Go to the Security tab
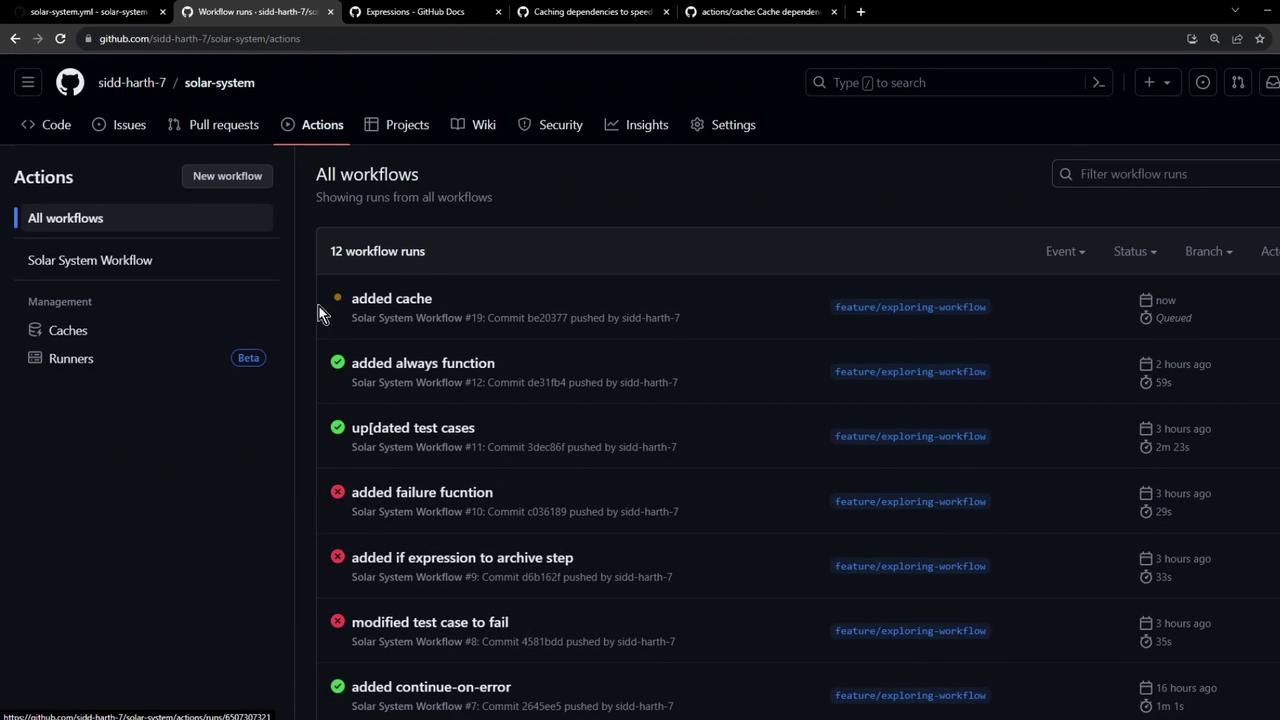 coord(550,125)
